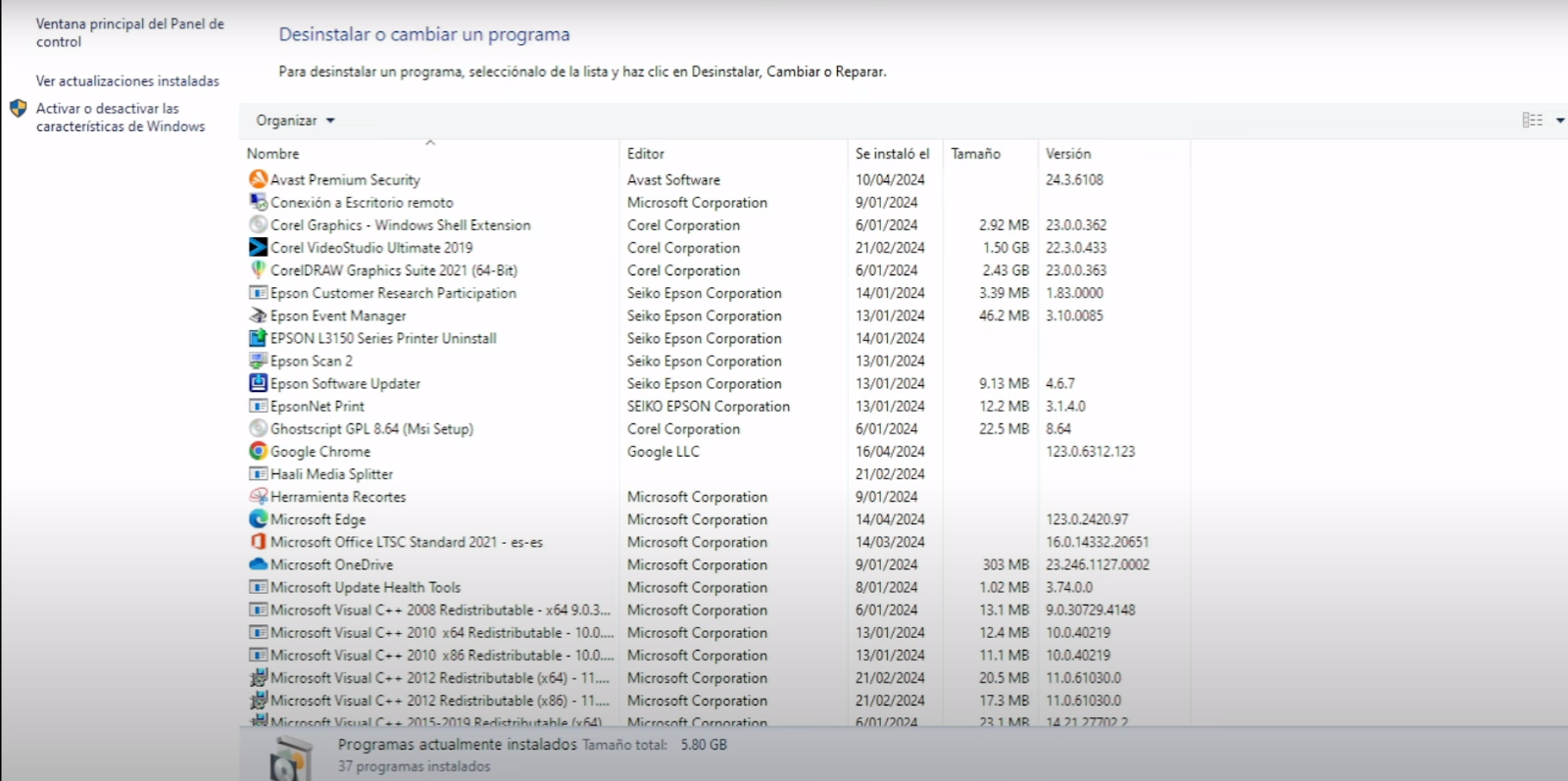Click the Microsoft Update Health Tools icon
1568x781 pixels.
point(258,587)
